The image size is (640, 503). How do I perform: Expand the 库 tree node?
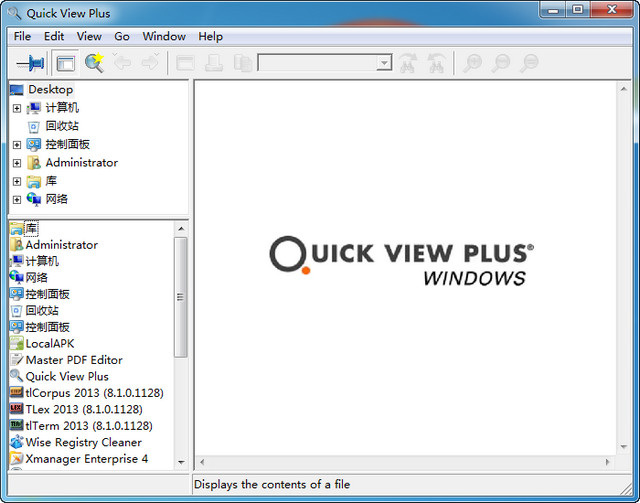click(x=17, y=181)
